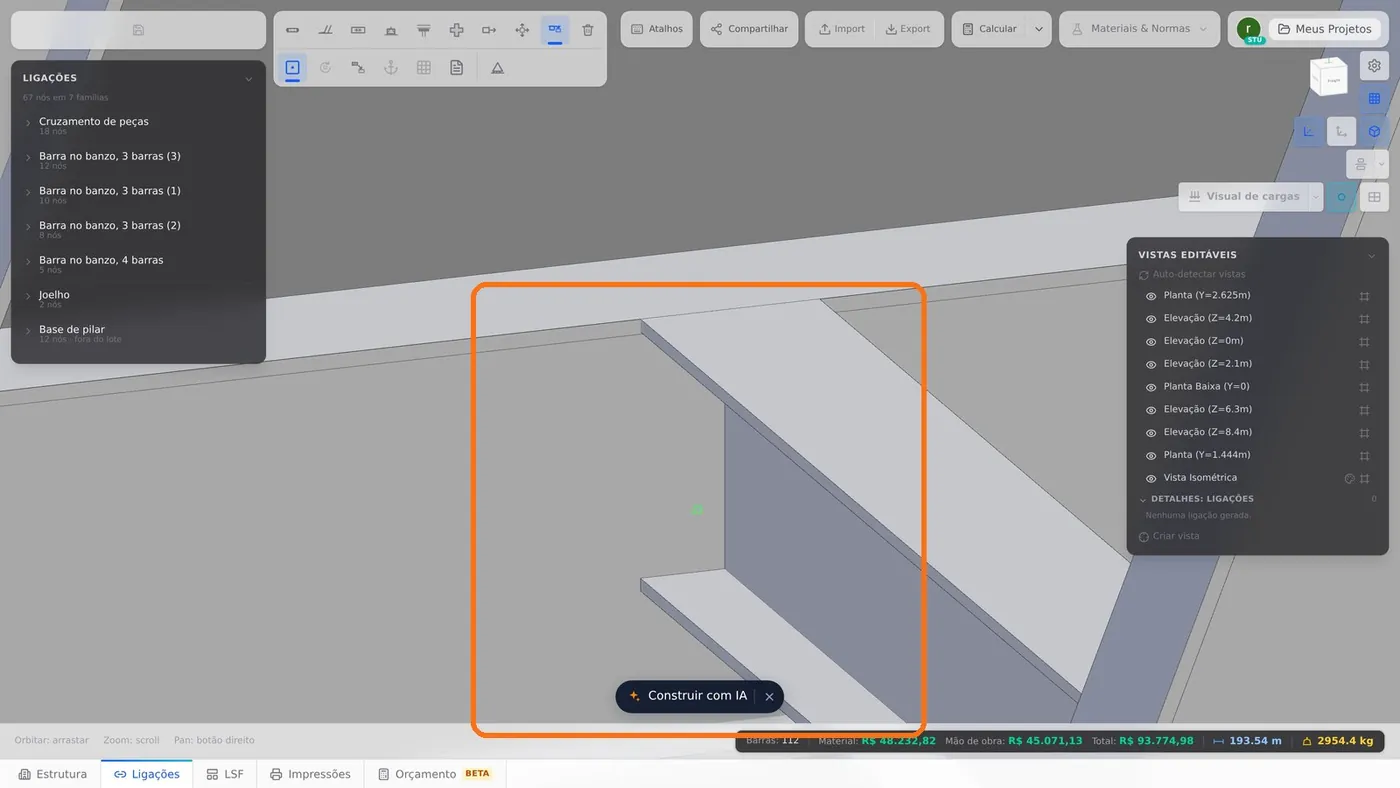Open the Impressões tab
The width and height of the screenshot is (1400, 788).
(310, 774)
